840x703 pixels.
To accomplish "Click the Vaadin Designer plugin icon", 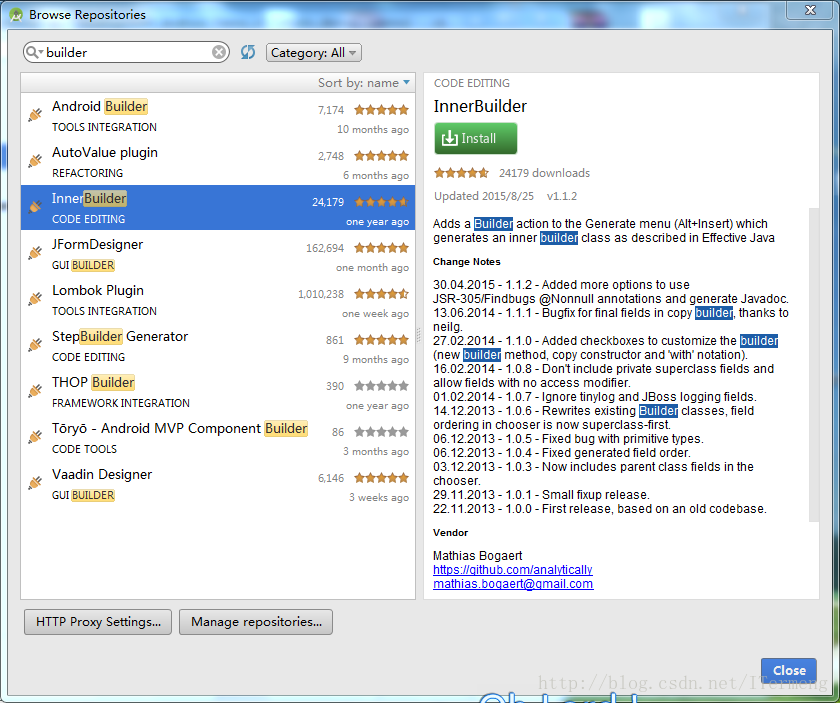I will 35,483.
